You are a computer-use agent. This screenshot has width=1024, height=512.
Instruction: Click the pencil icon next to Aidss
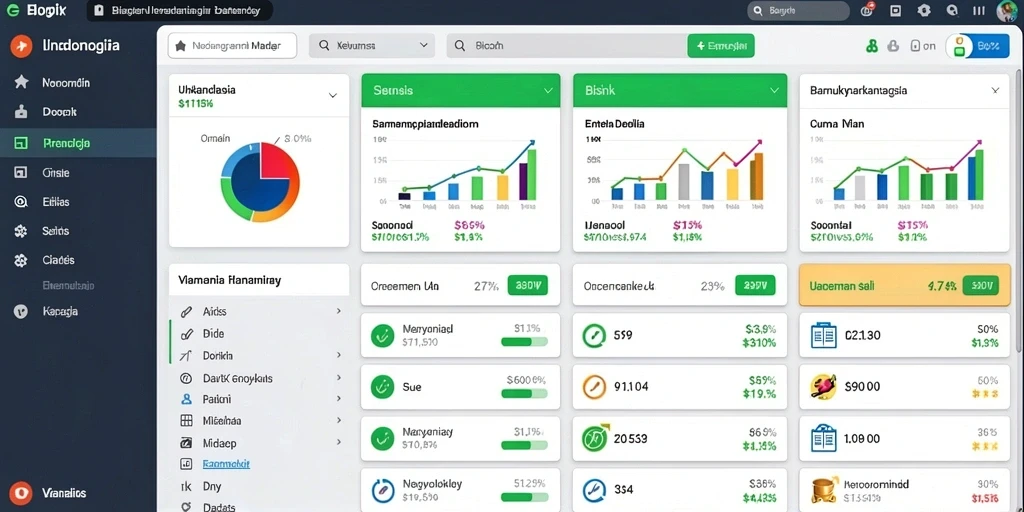click(185, 312)
